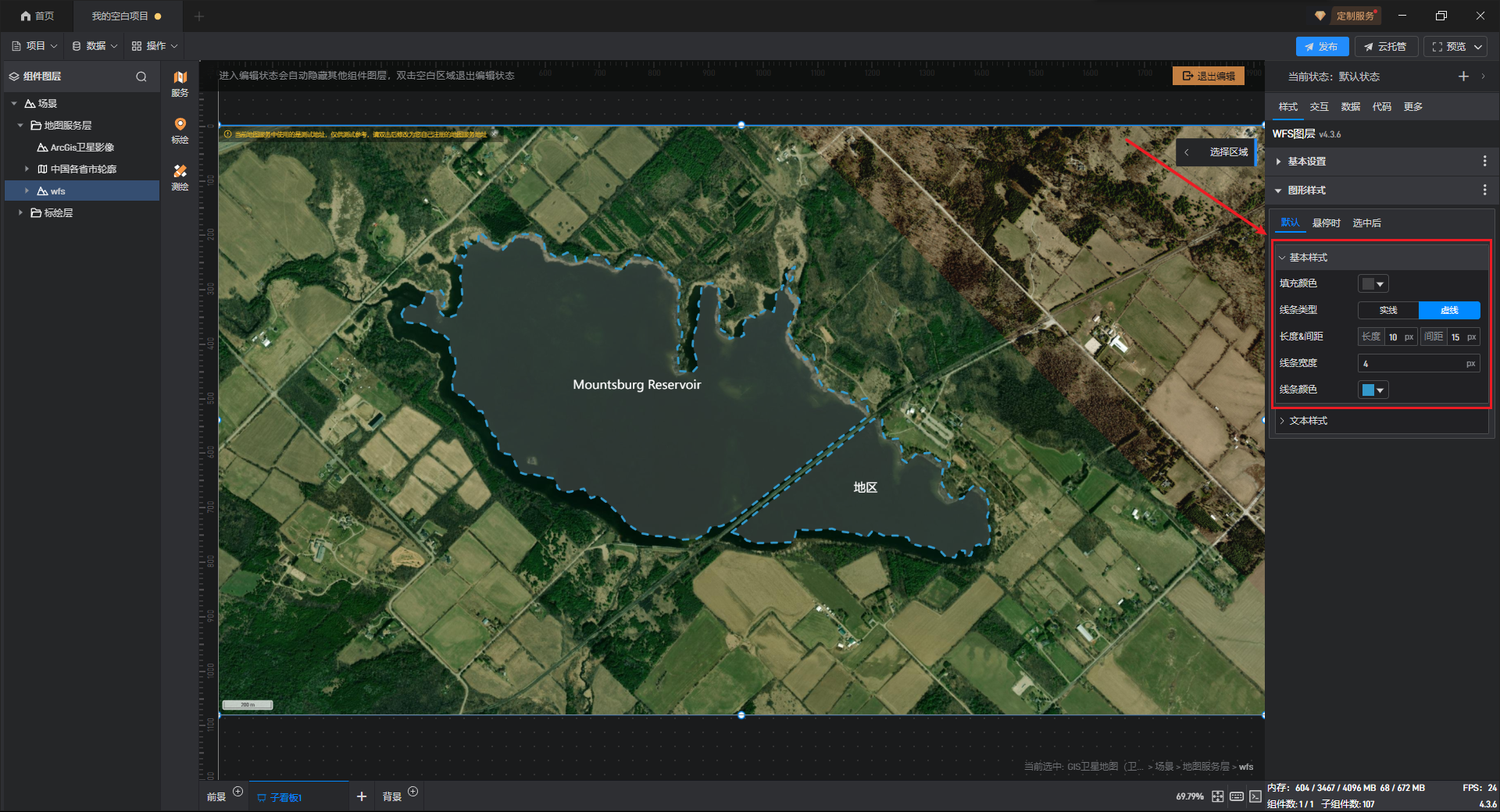Screen dimensions: 1500x812
Task: Open the keyboard shortcuts icon
Action: coord(1236,796)
